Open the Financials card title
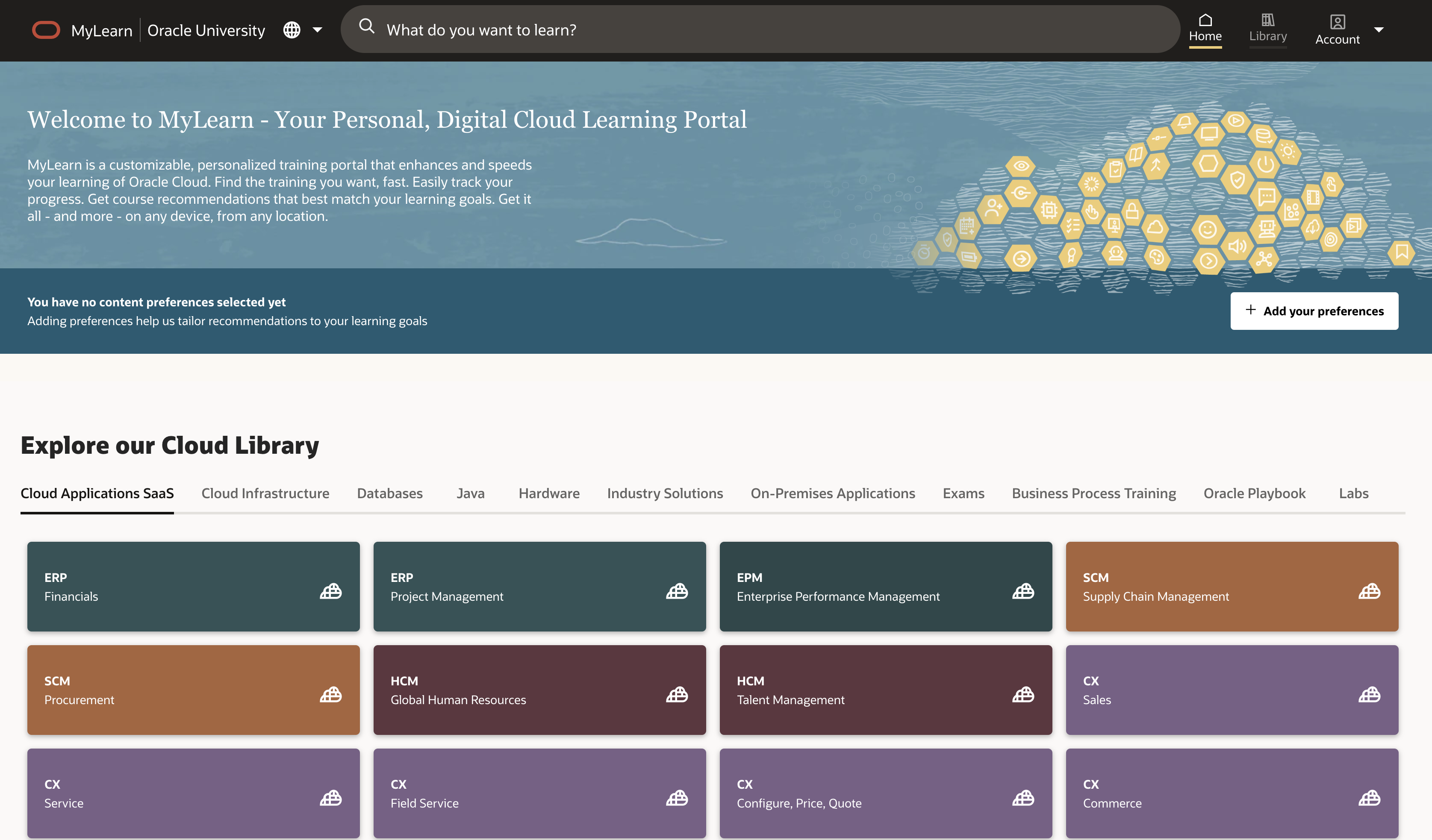 click(71, 596)
